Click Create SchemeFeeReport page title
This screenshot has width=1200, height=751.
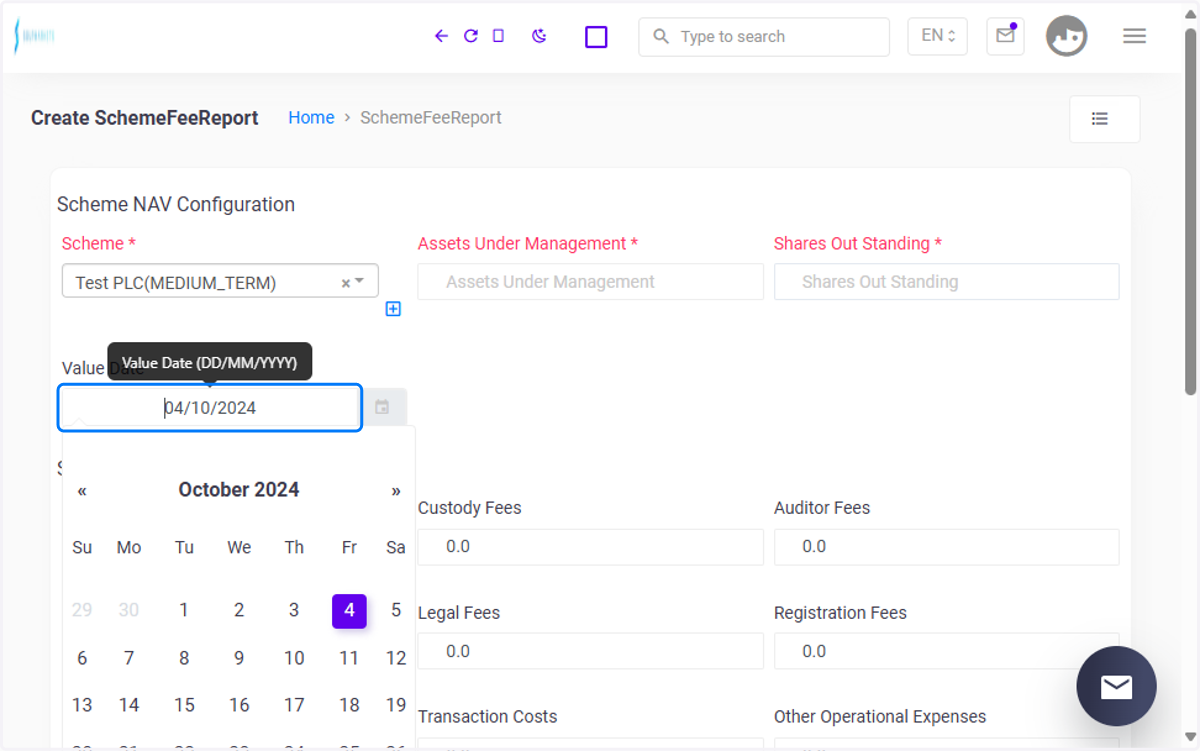click(x=145, y=118)
